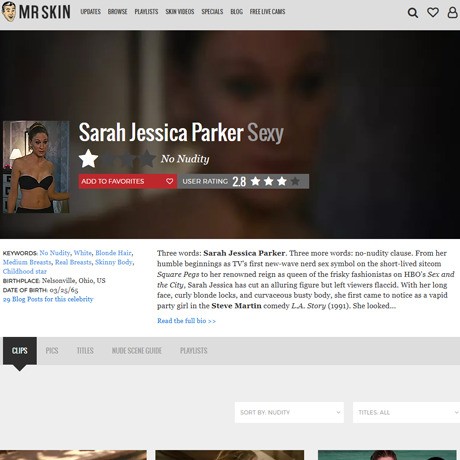This screenshot has height=460, width=460.
Task: Follow the Skinny Body keyword link
Action: point(114,262)
